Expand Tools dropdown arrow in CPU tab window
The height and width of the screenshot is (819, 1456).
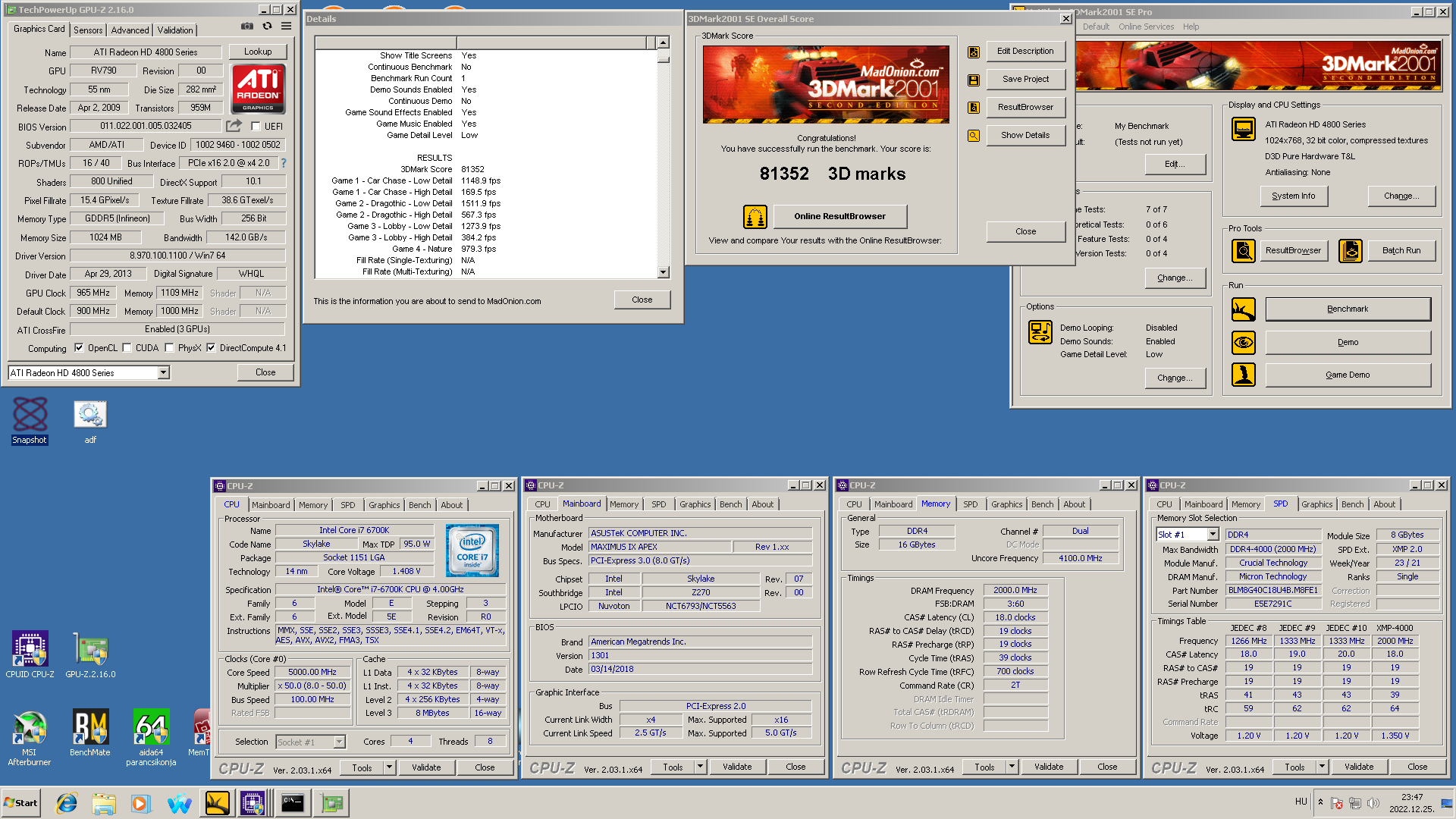pyautogui.click(x=389, y=767)
